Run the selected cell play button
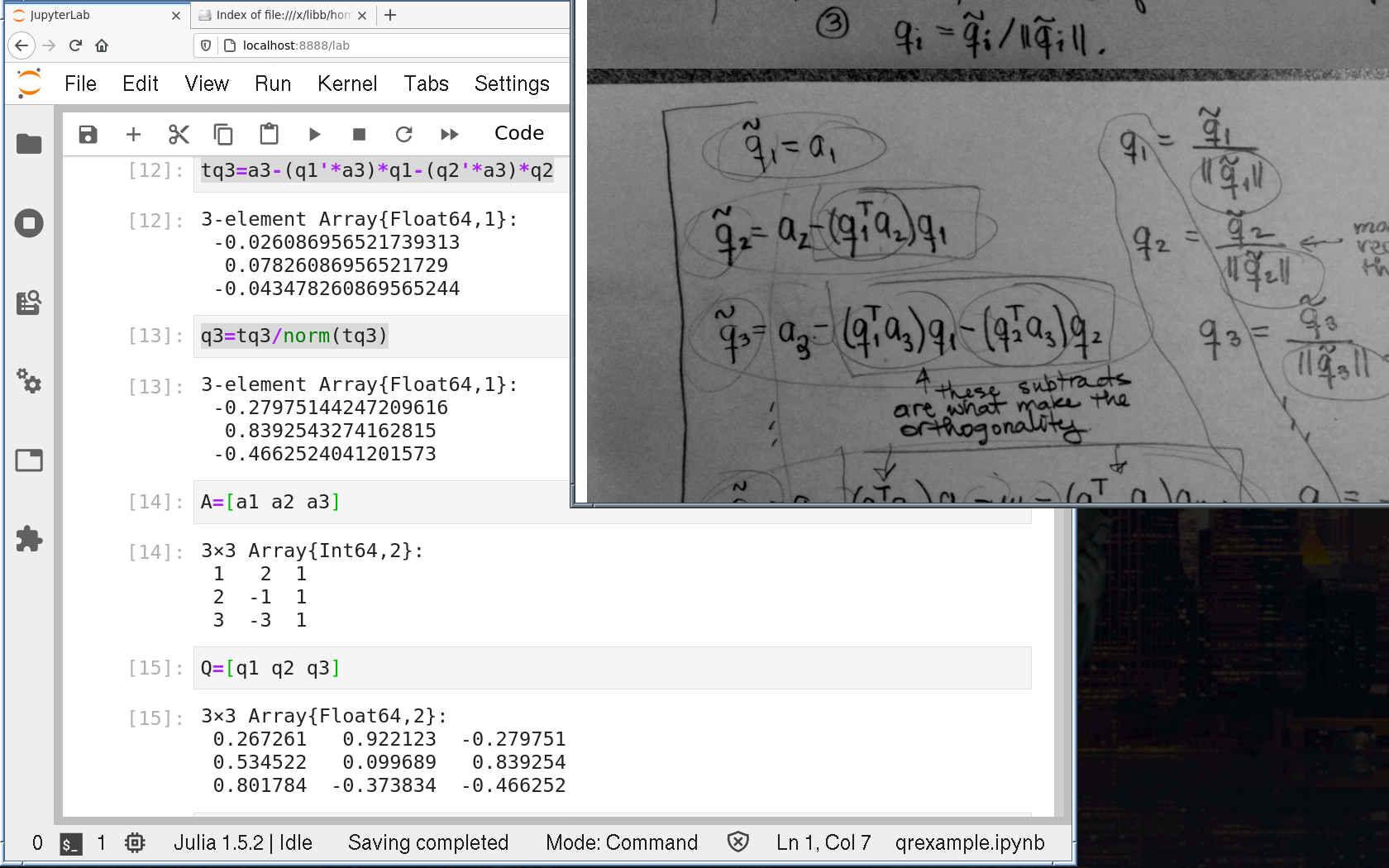The width and height of the screenshot is (1389, 868). pos(314,134)
